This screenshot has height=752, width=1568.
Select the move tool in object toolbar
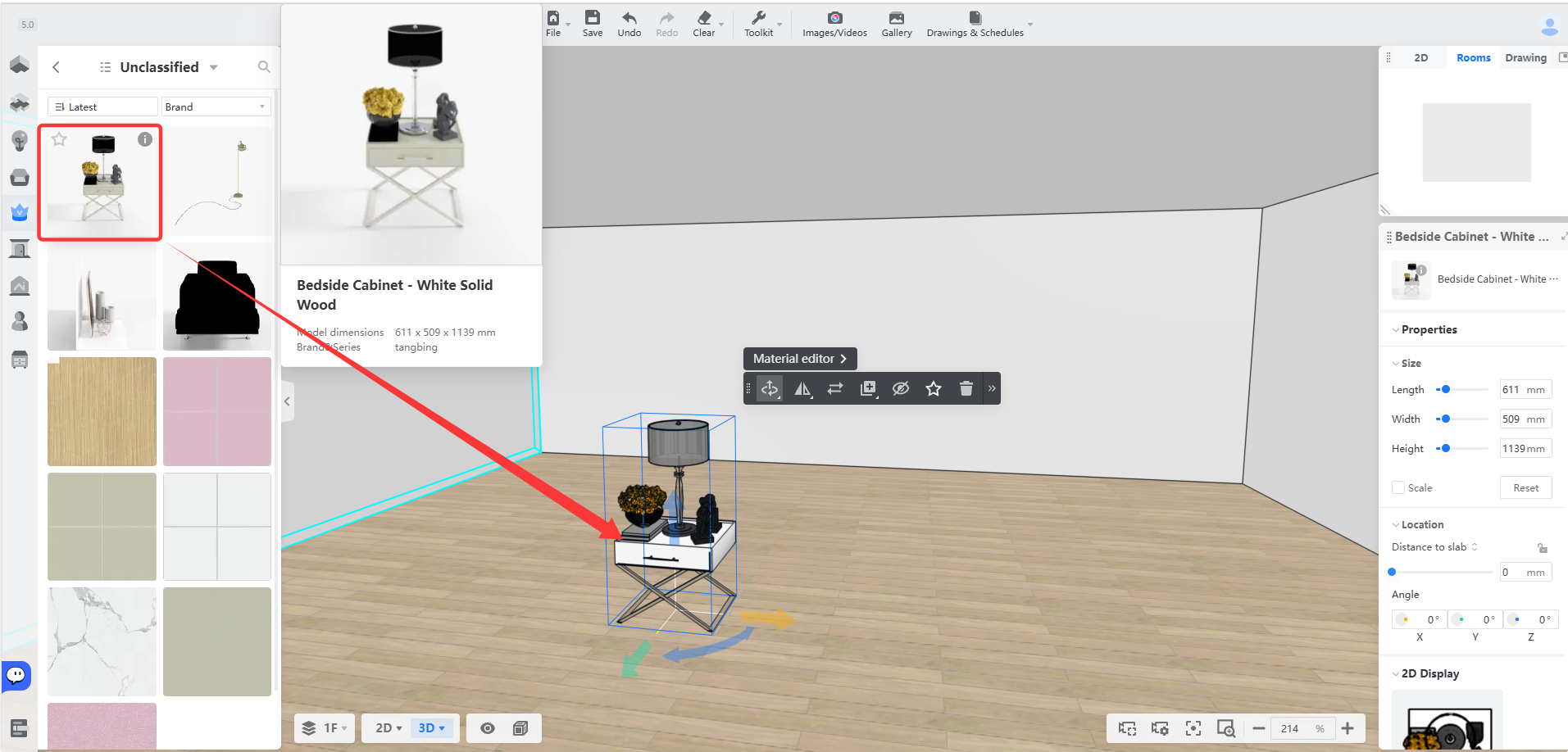click(770, 388)
